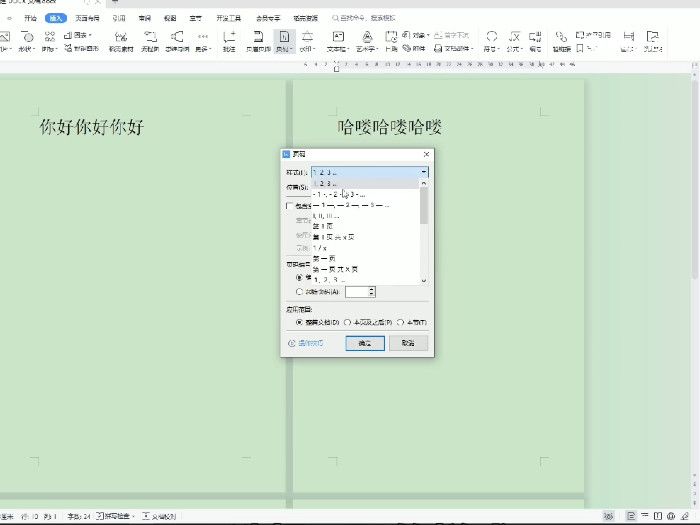Click the style list scroll-up arrow

pyautogui.click(x=424, y=183)
